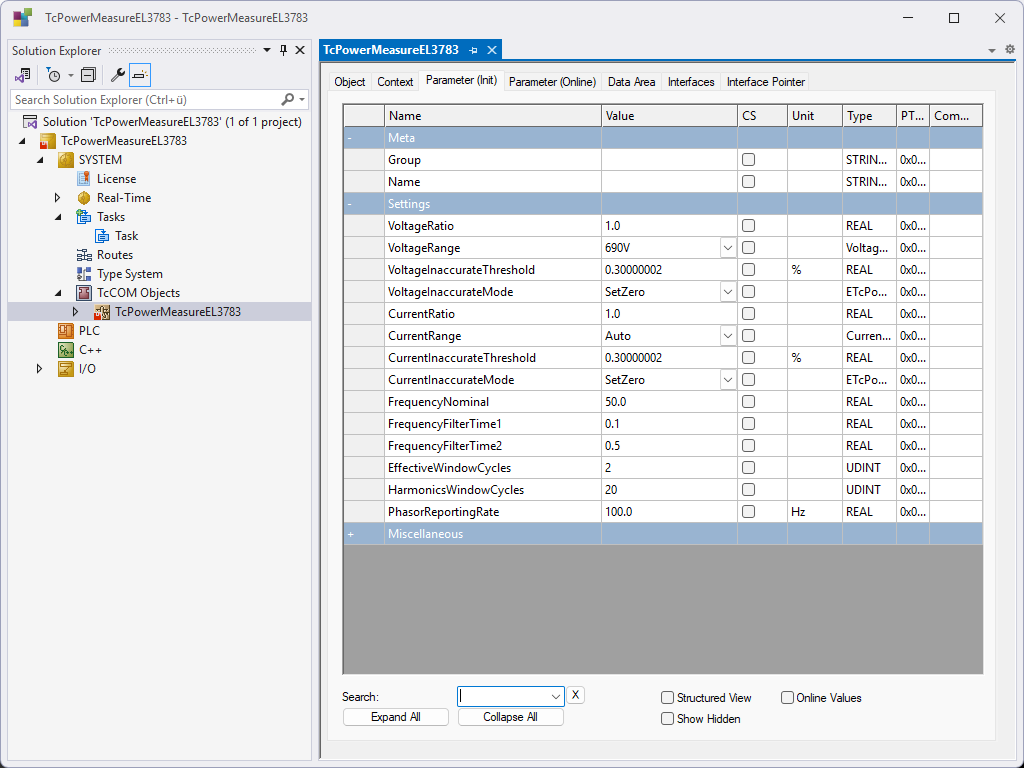The width and height of the screenshot is (1024, 768).
Task: Open the VoltageRange dropdown
Action: tap(728, 248)
